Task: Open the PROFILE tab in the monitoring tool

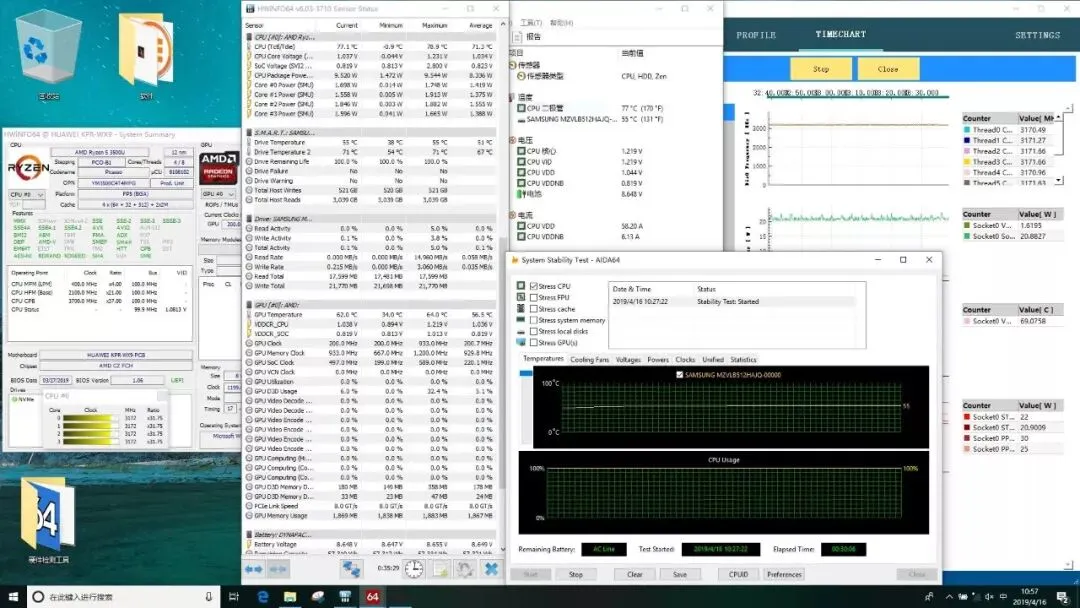Action: (x=756, y=35)
